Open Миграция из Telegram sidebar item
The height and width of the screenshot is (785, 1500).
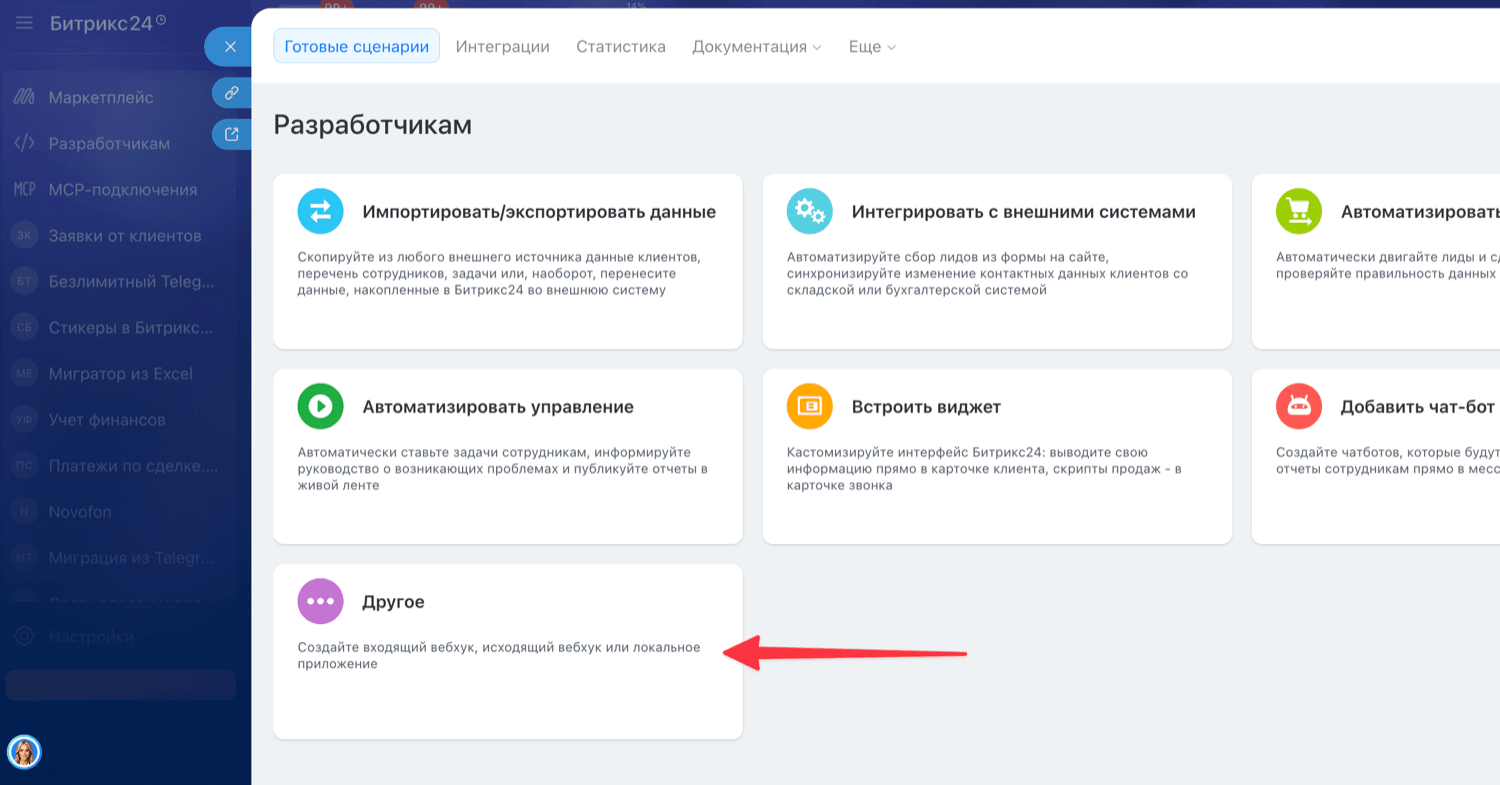(x=131, y=557)
